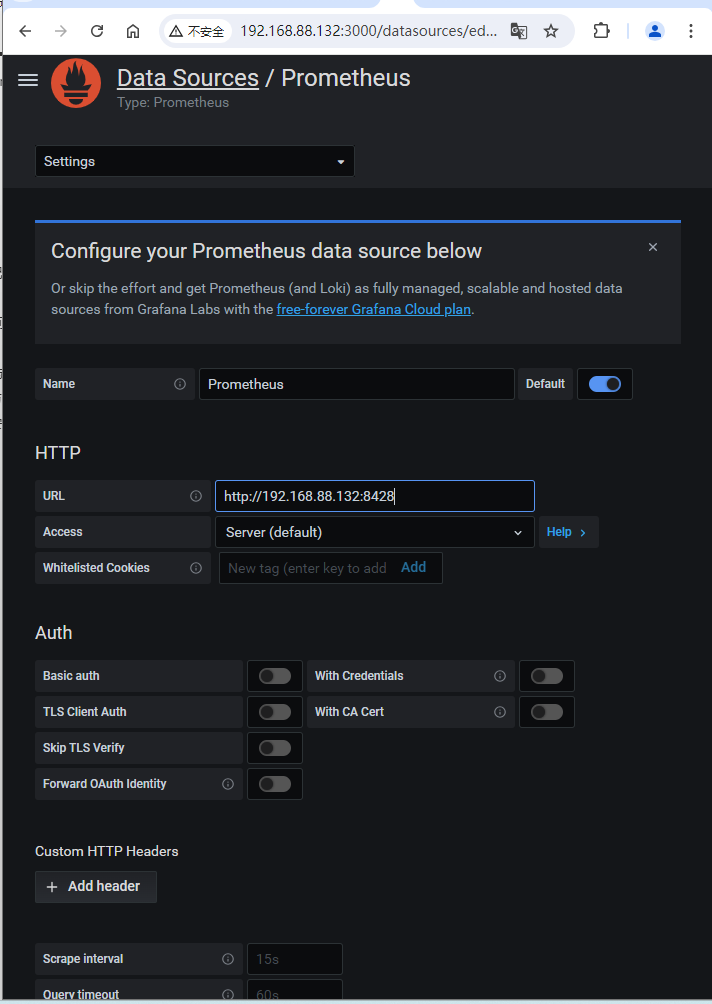
Task: Turn on Skip TLS Verify
Action: (275, 748)
